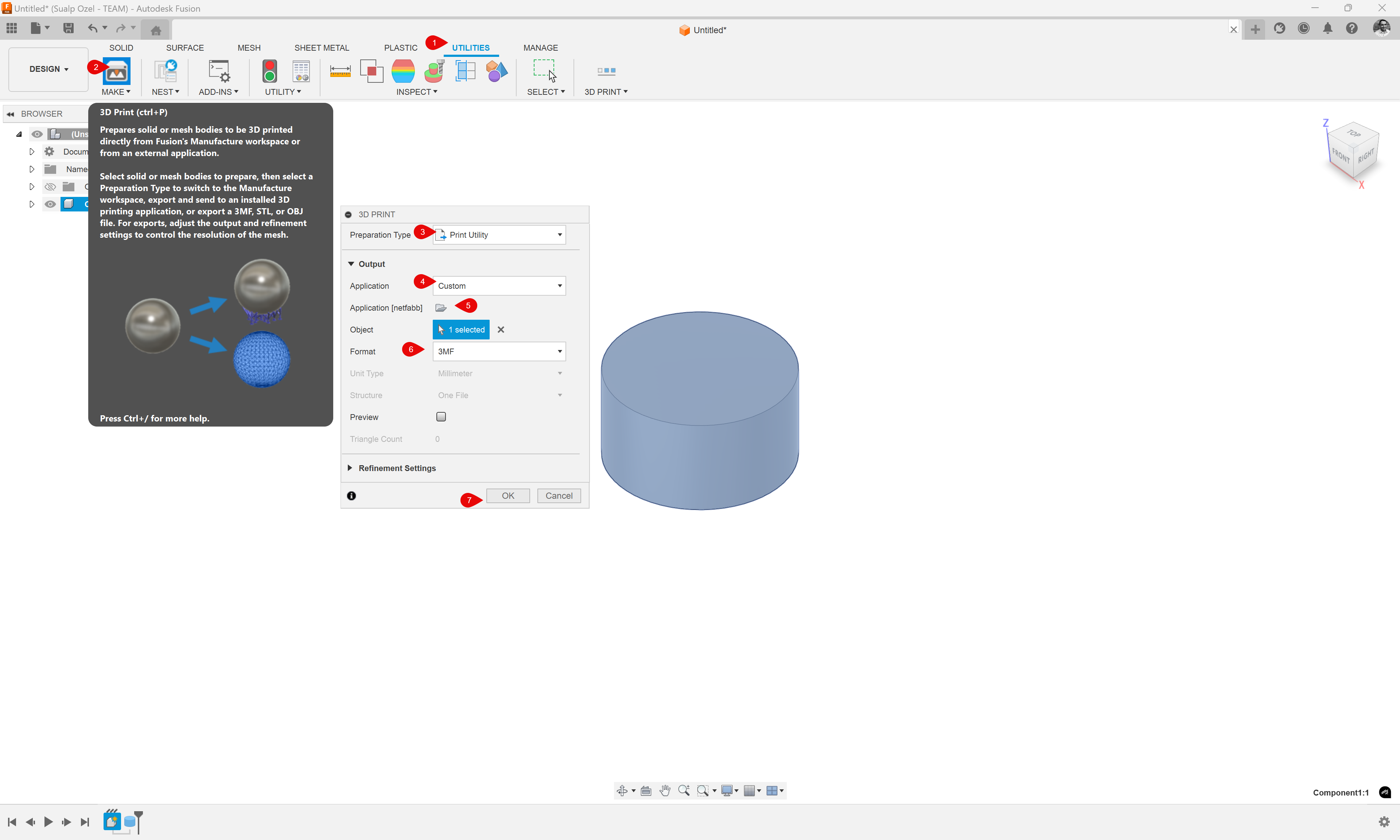Screen dimensions: 1400x840
Task: Open the Format dropdown showing 3MF
Action: [498, 351]
